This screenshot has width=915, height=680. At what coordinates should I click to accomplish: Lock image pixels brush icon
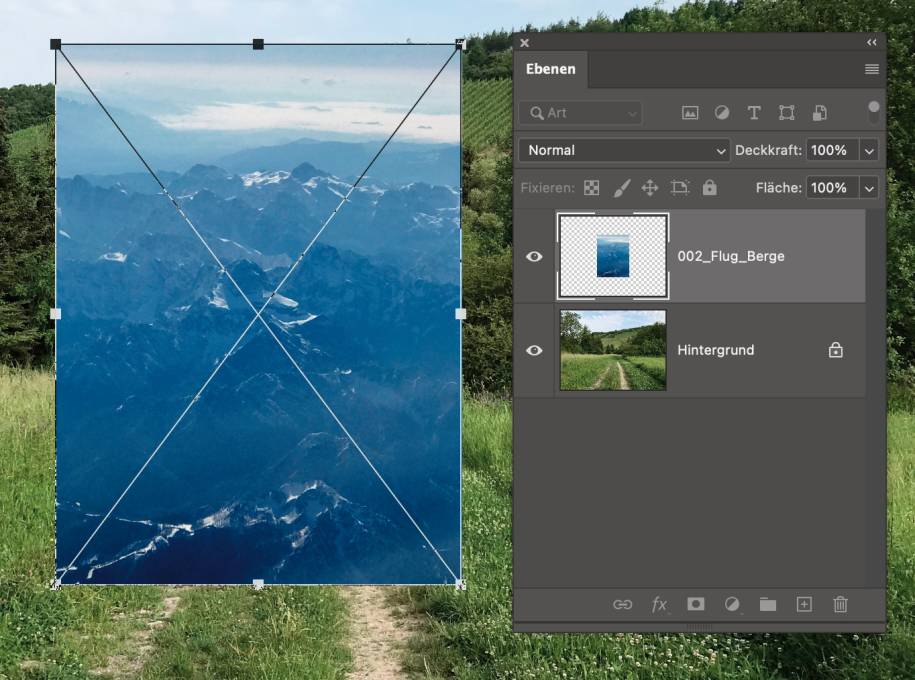tap(621, 187)
